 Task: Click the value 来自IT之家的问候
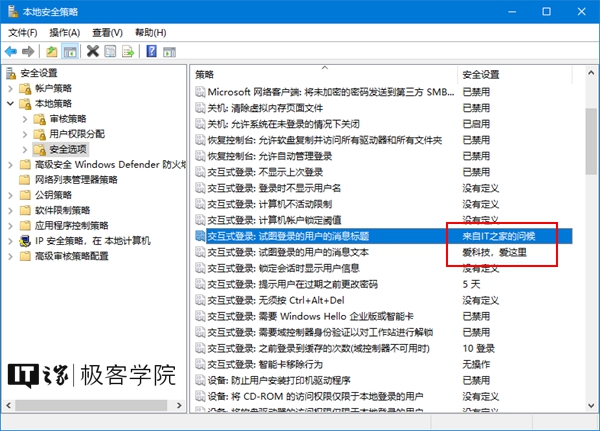click(x=499, y=236)
